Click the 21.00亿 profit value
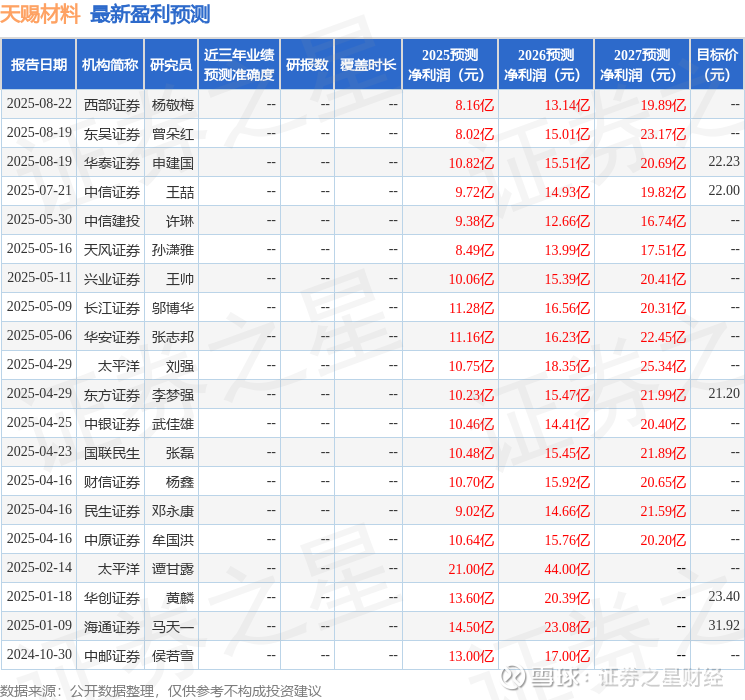Image resolution: width=745 pixels, height=700 pixels. 471,569
